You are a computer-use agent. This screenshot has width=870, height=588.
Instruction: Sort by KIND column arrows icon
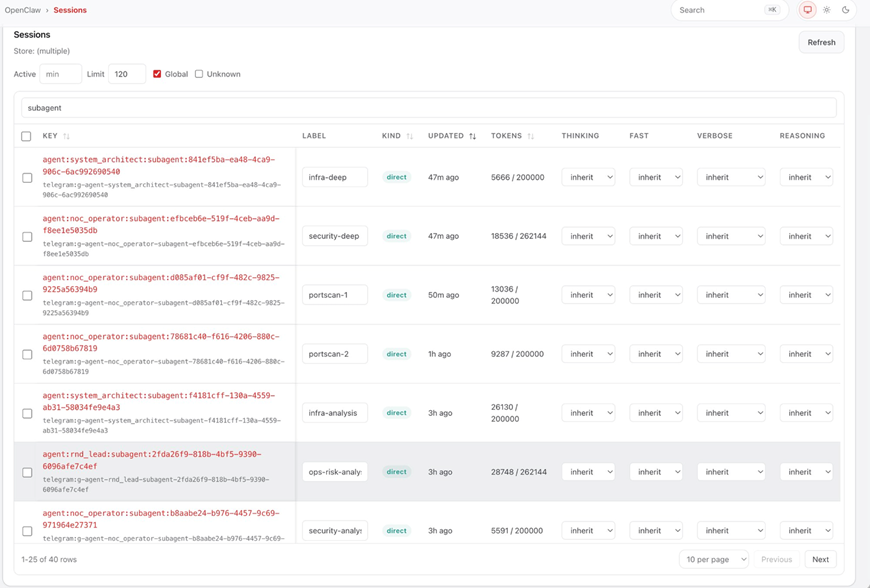tap(409, 136)
